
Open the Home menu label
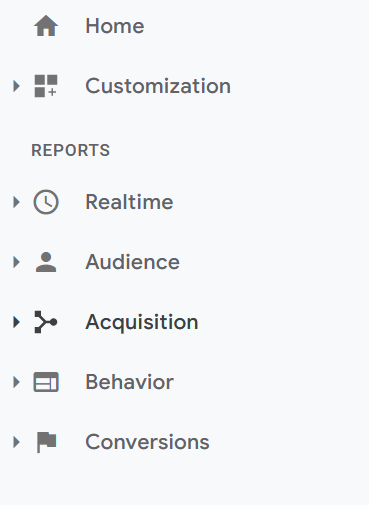[x=115, y=26]
